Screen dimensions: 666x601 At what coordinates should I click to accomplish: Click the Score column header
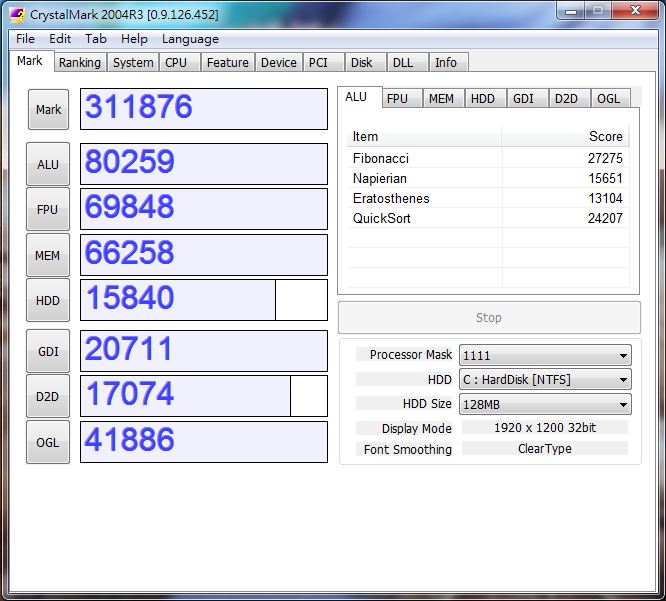tap(565, 136)
